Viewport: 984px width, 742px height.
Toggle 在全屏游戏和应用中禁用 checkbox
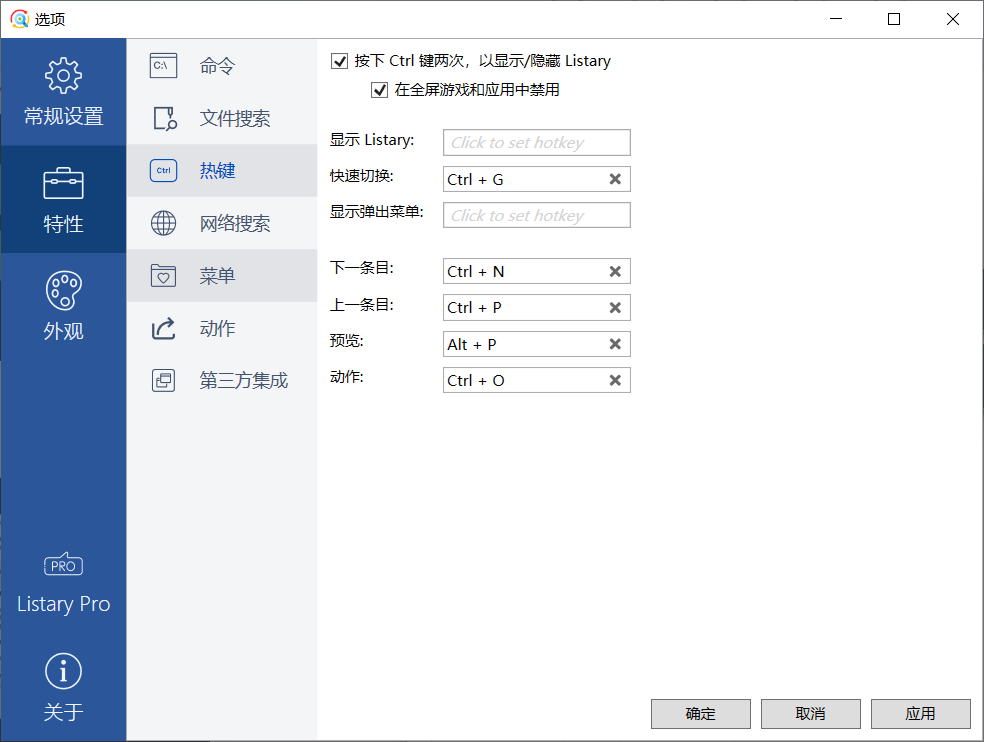(380, 90)
